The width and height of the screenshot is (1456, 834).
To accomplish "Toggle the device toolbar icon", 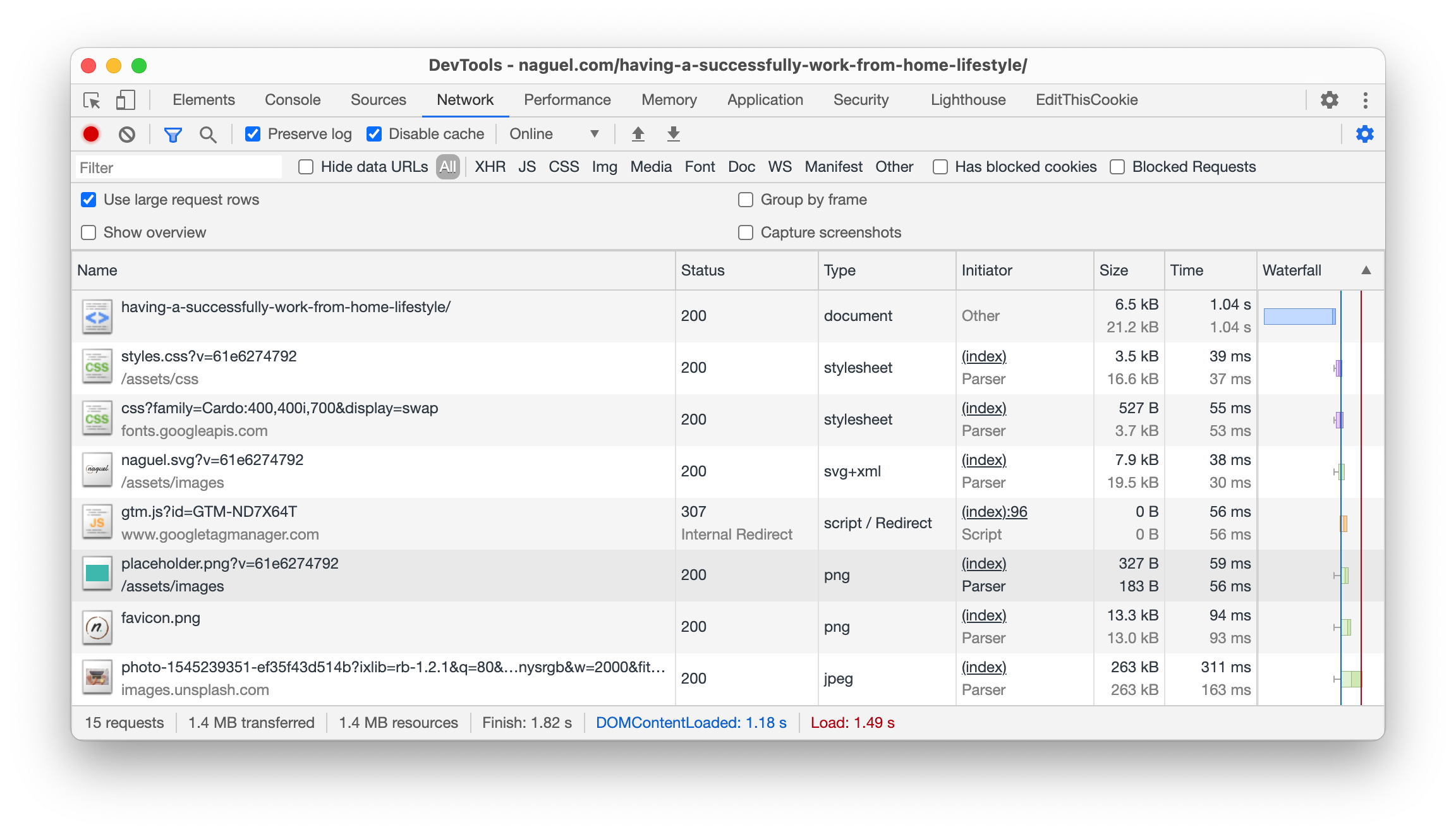I will click(125, 100).
